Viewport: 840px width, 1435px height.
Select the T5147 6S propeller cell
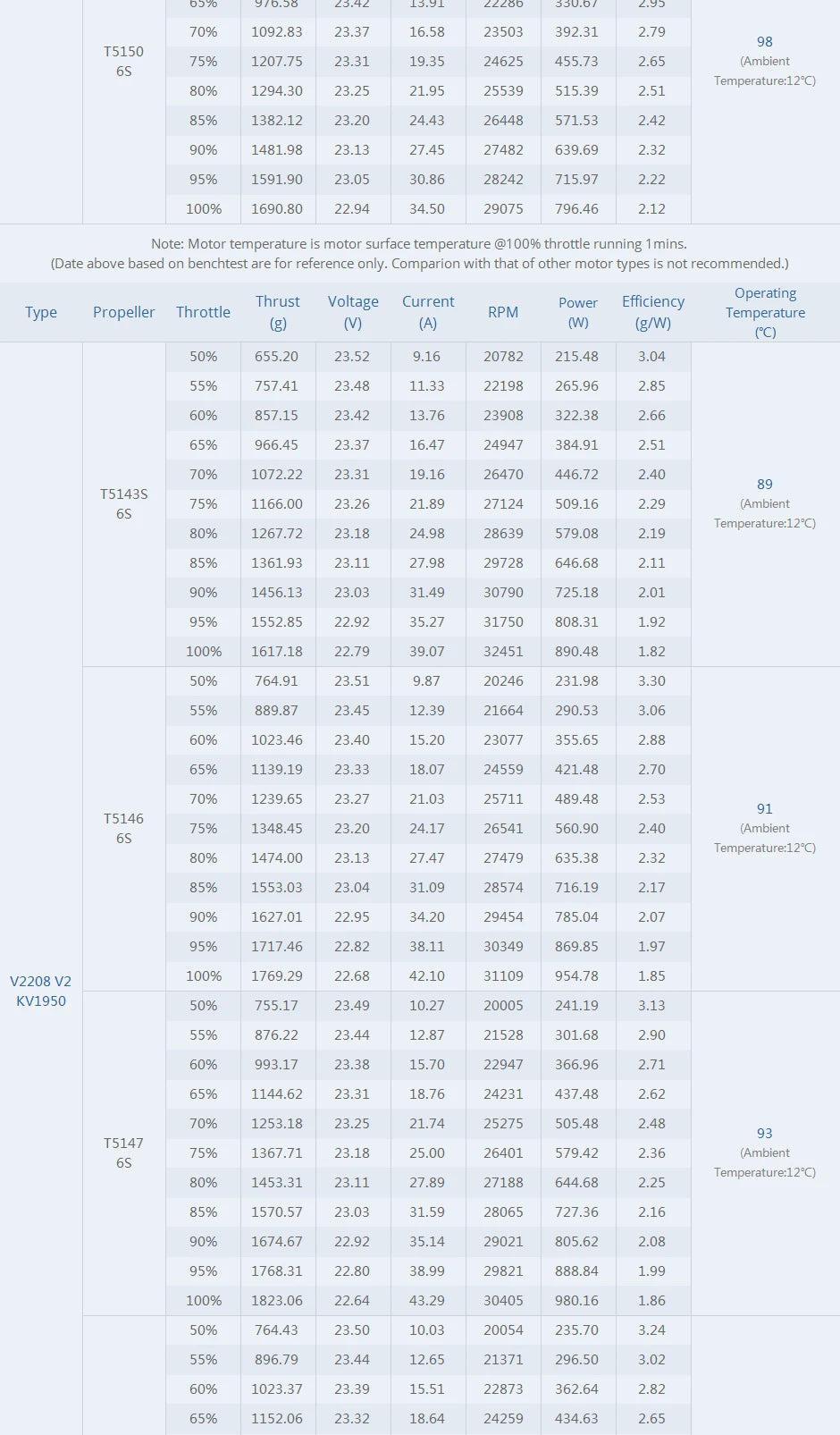(x=123, y=1152)
